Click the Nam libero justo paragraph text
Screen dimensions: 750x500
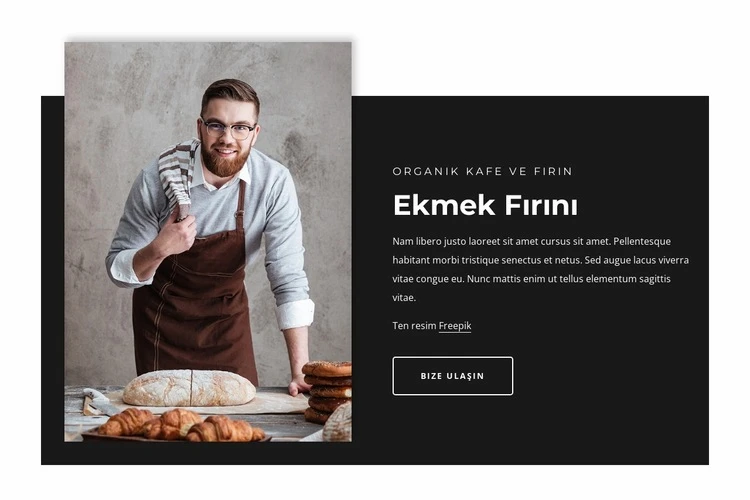[540, 269]
